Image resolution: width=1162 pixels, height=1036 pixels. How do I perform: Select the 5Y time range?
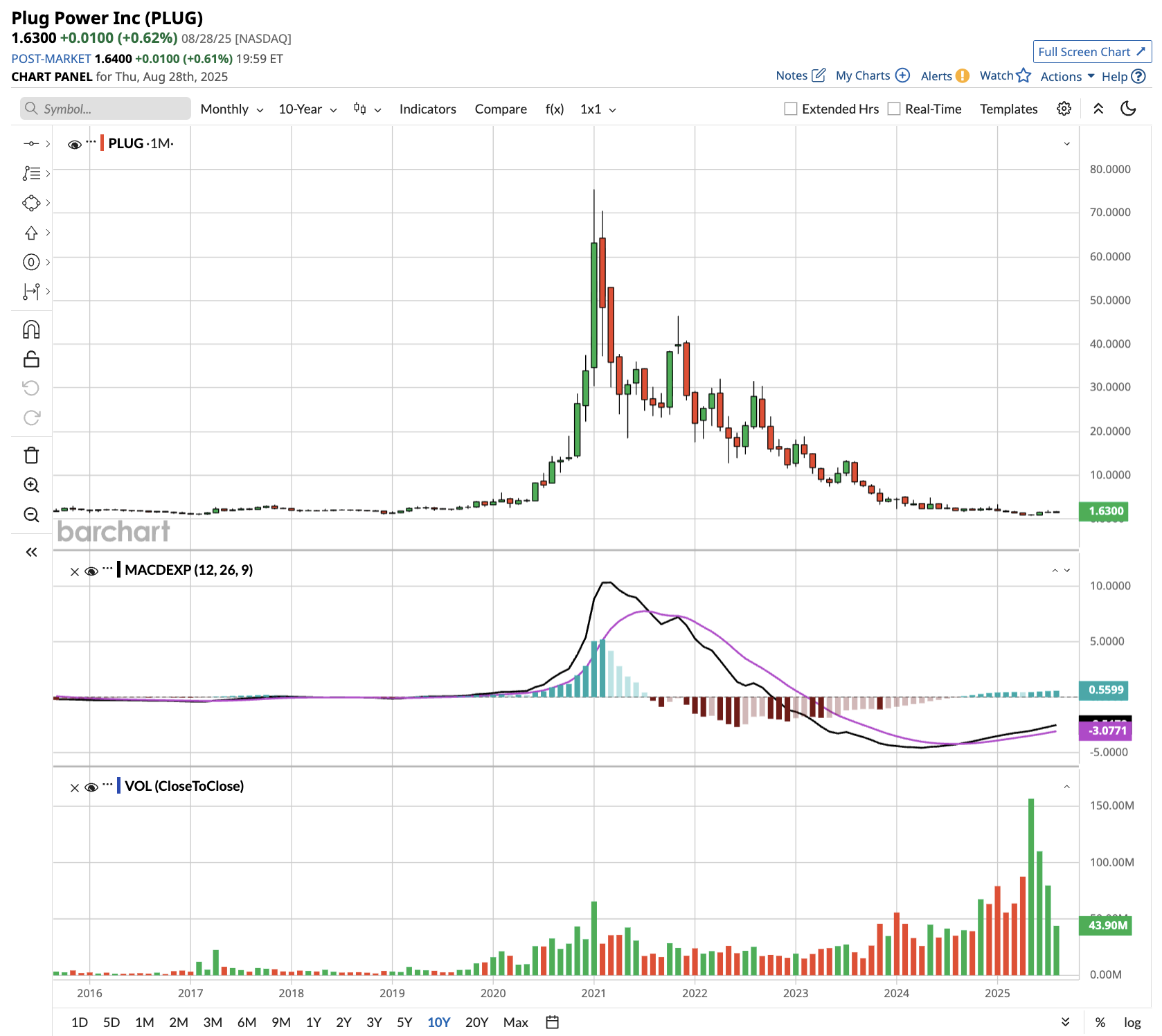[404, 1022]
